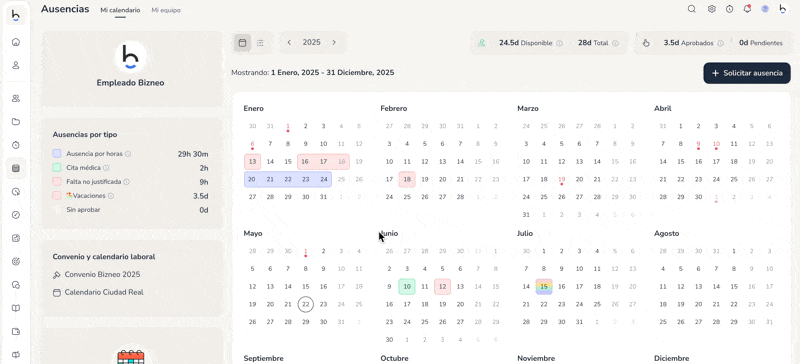Click the blue Ausencia por horas swatch
The width and height of the screenshot is (800, 364).
pyautogui.click(x=57, y=154)
